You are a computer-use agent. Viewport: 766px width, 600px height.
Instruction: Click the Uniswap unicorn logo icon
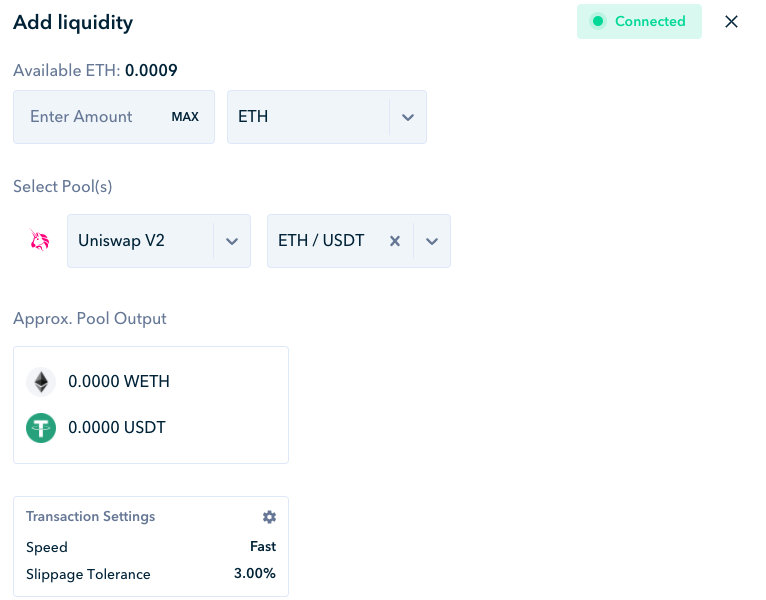tap(40, 241)
